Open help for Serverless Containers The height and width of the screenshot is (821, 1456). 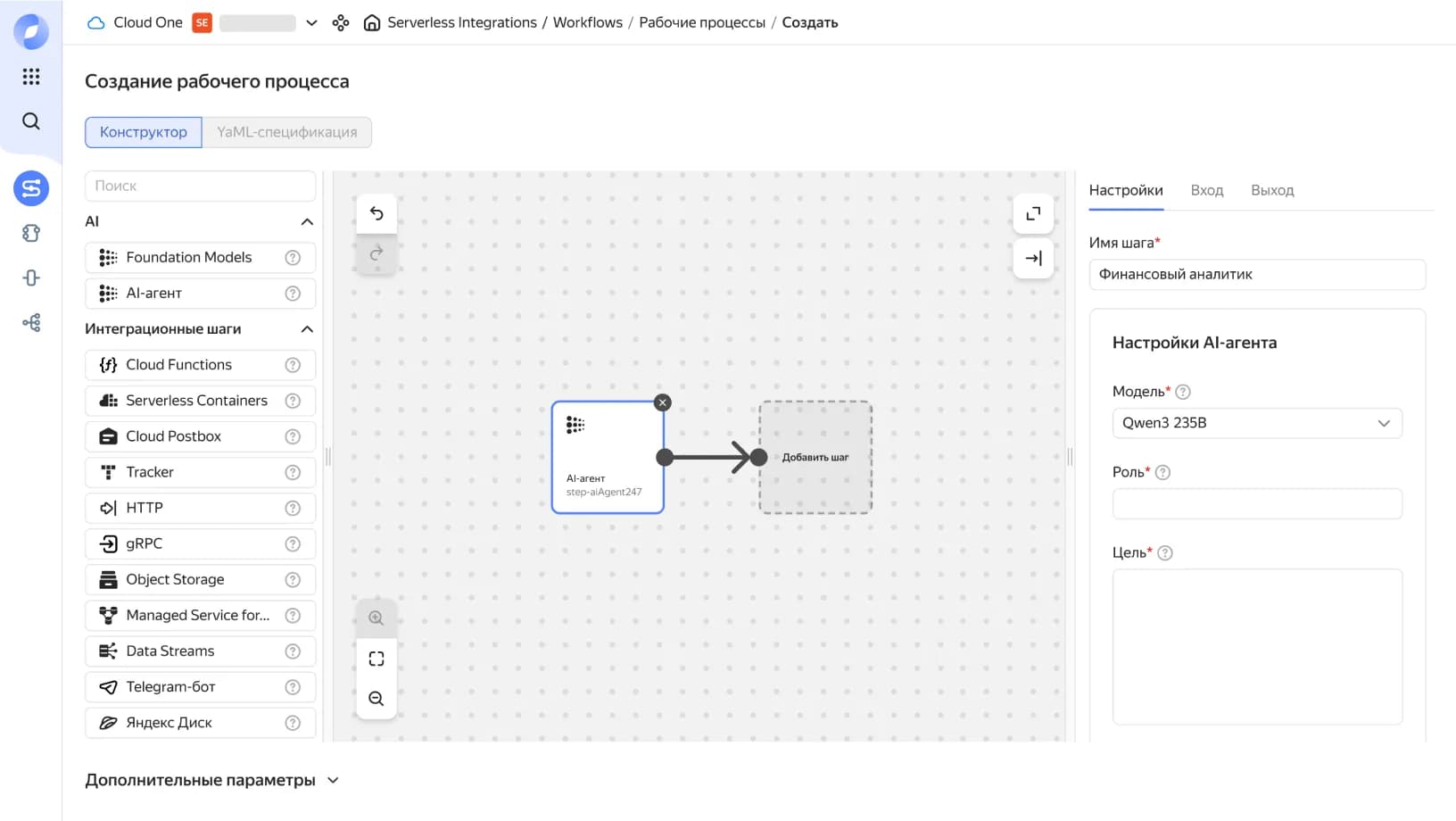(293, 401)
